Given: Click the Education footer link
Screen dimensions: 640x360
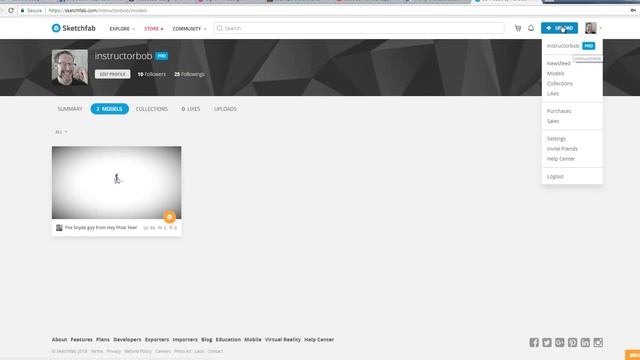Looking at the screenshot, I should [x=228, y=340].
